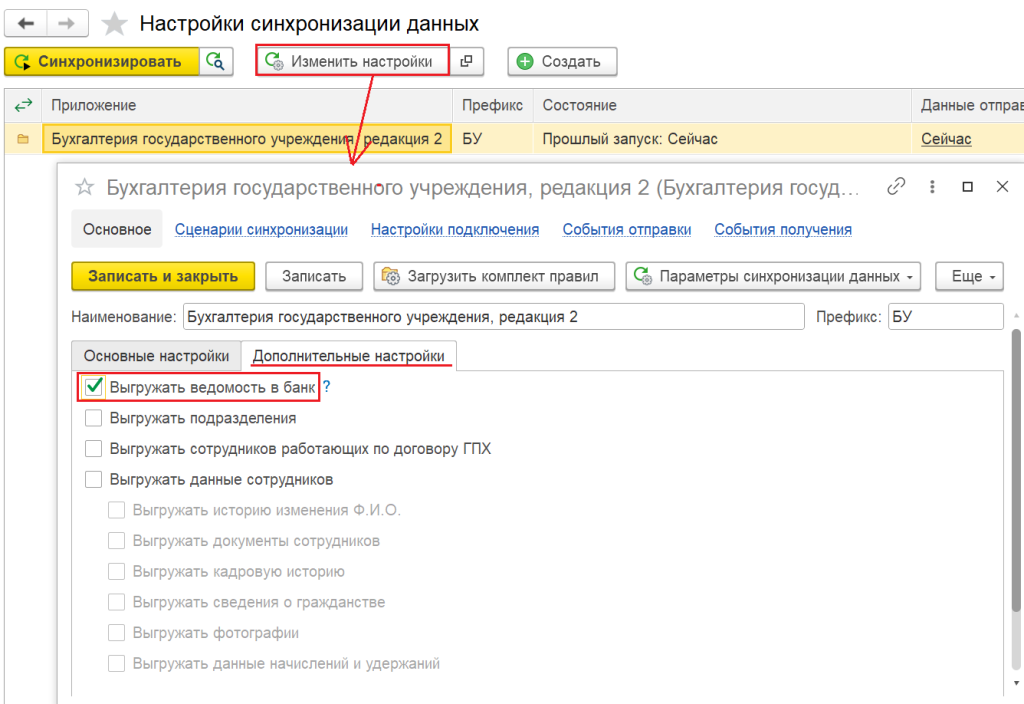Check Выгружать фотографии

(x=116, y=633)
